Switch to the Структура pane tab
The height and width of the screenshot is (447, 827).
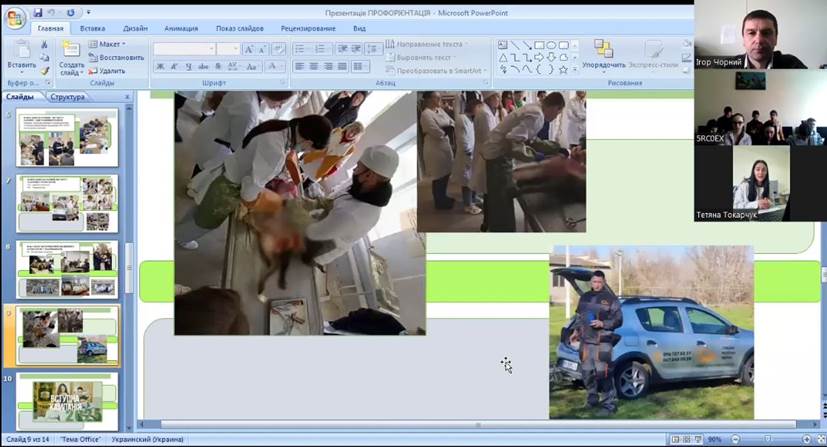pos(67,97)
